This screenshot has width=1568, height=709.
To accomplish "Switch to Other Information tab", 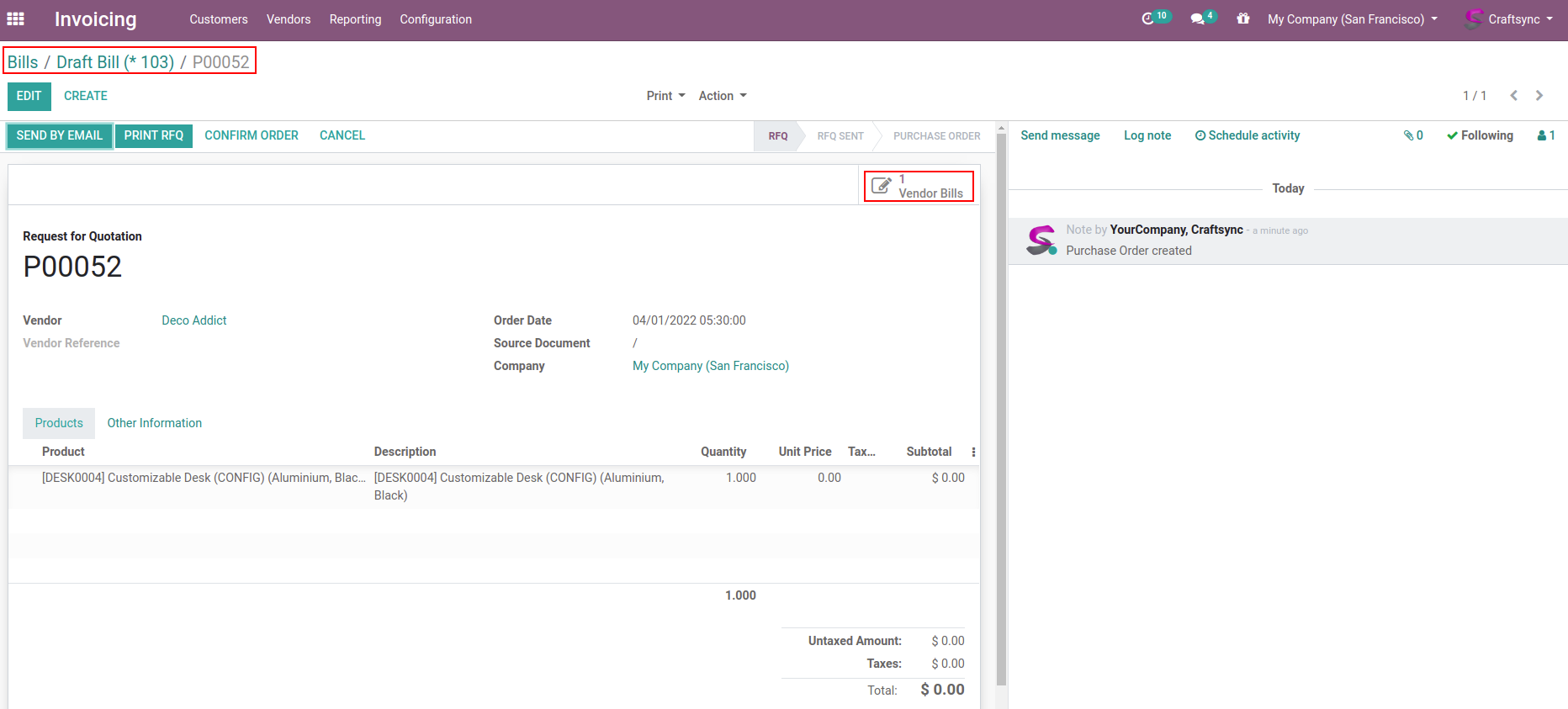I will pyautogui.click(x=154, y=423).
